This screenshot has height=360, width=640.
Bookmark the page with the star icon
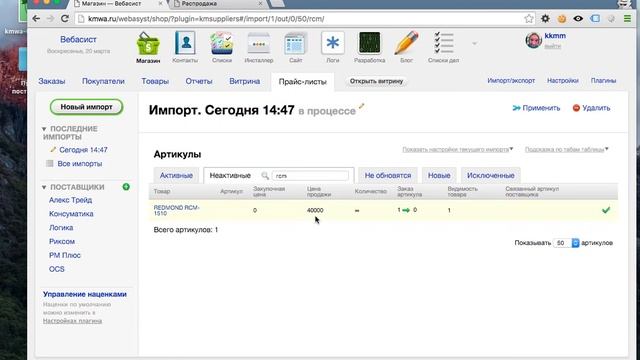(x=529, y=19)
